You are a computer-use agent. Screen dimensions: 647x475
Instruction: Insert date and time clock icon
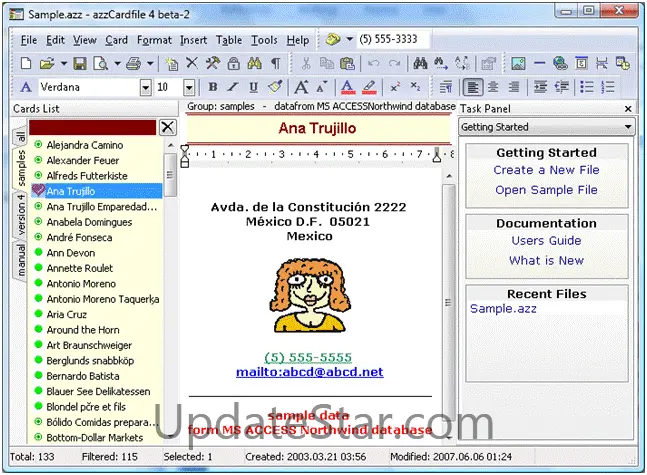[x=623, y=63]
